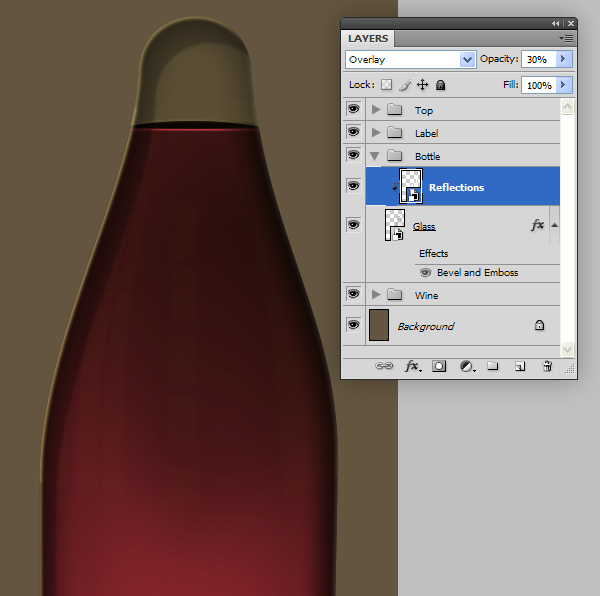Screen dimensions: 600x596
Task: Click the lock transparent pixels icon
Action: point(386,85)
